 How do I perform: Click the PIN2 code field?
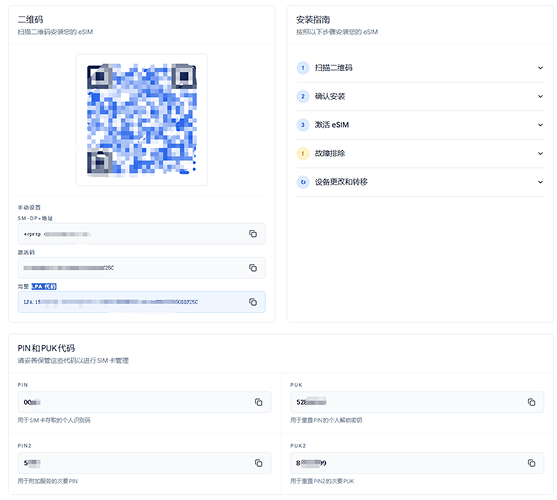click(145, 463)
